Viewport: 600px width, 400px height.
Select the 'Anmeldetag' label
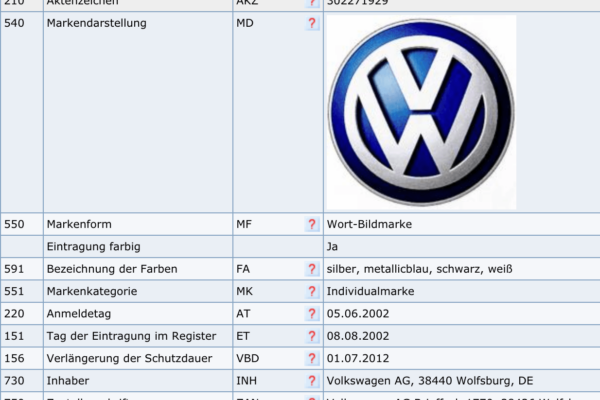[79, 314]
